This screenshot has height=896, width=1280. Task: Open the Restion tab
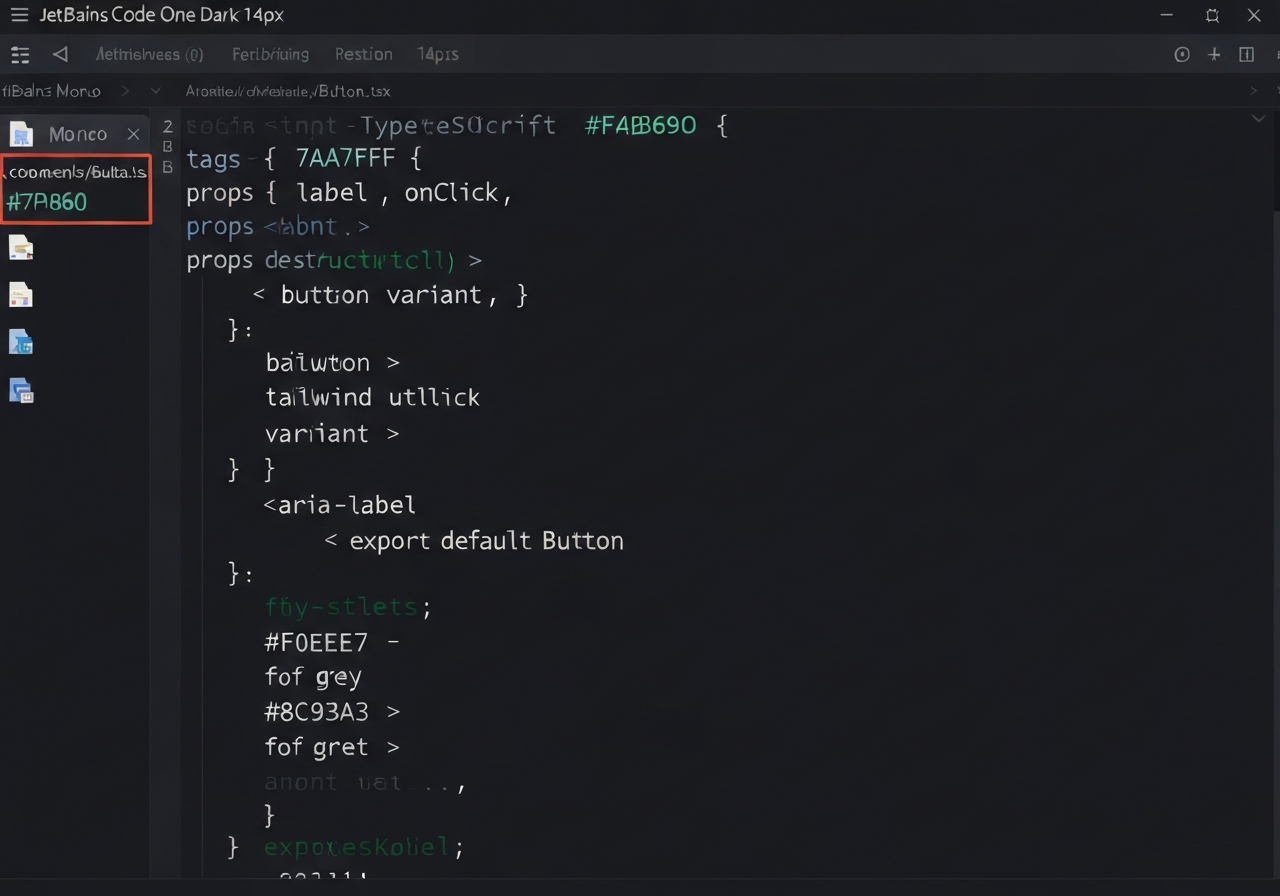click(363, 54)
